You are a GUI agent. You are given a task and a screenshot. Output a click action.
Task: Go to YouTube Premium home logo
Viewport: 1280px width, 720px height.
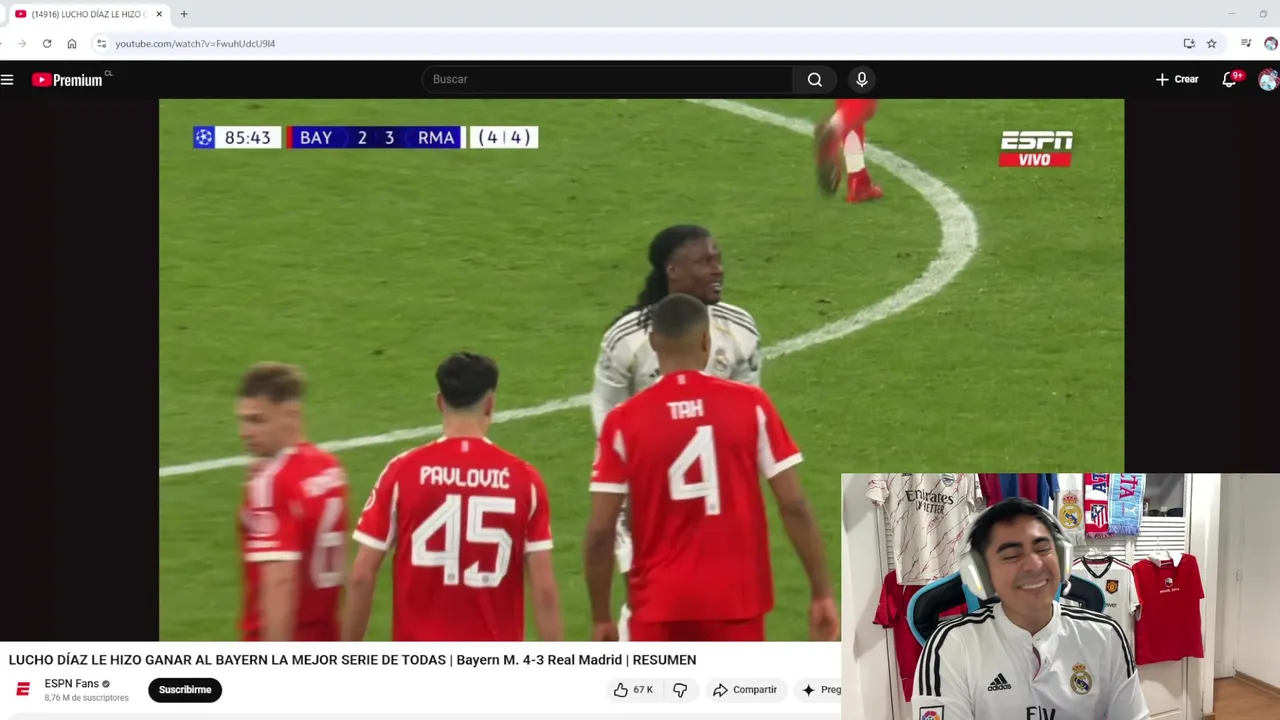(x=67, y=80)
